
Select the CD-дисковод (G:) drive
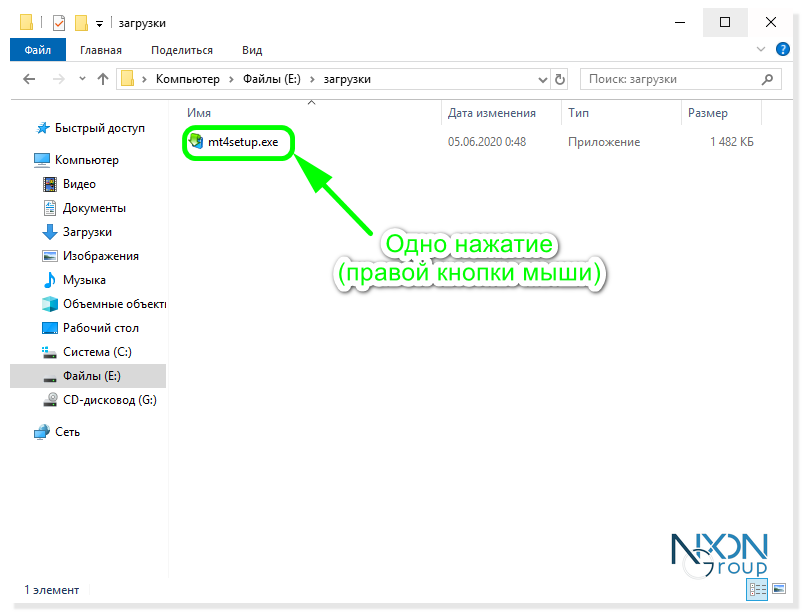click(x=109, y=400)
